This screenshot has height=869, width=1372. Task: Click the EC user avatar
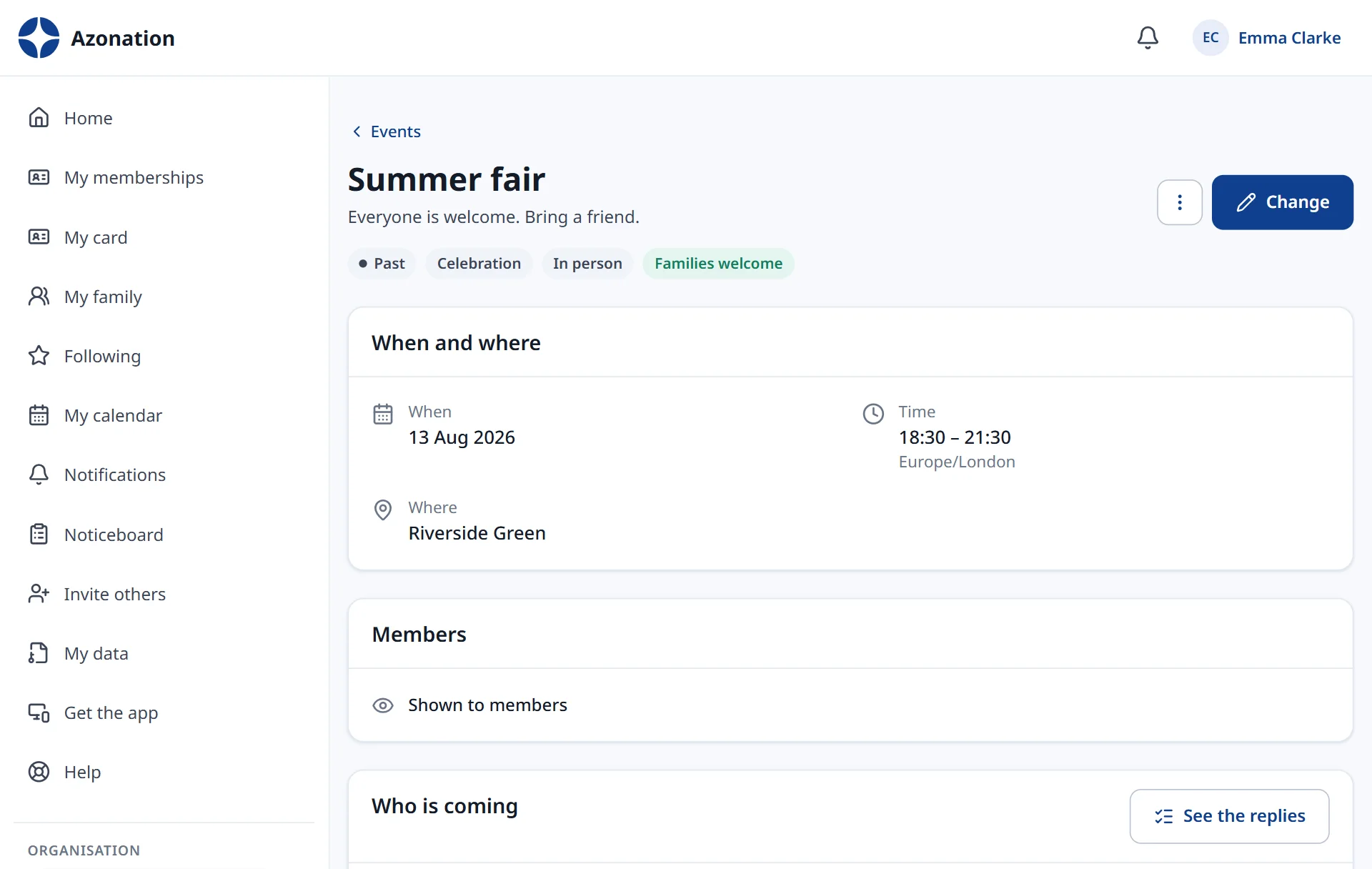tap(1211, 38)
